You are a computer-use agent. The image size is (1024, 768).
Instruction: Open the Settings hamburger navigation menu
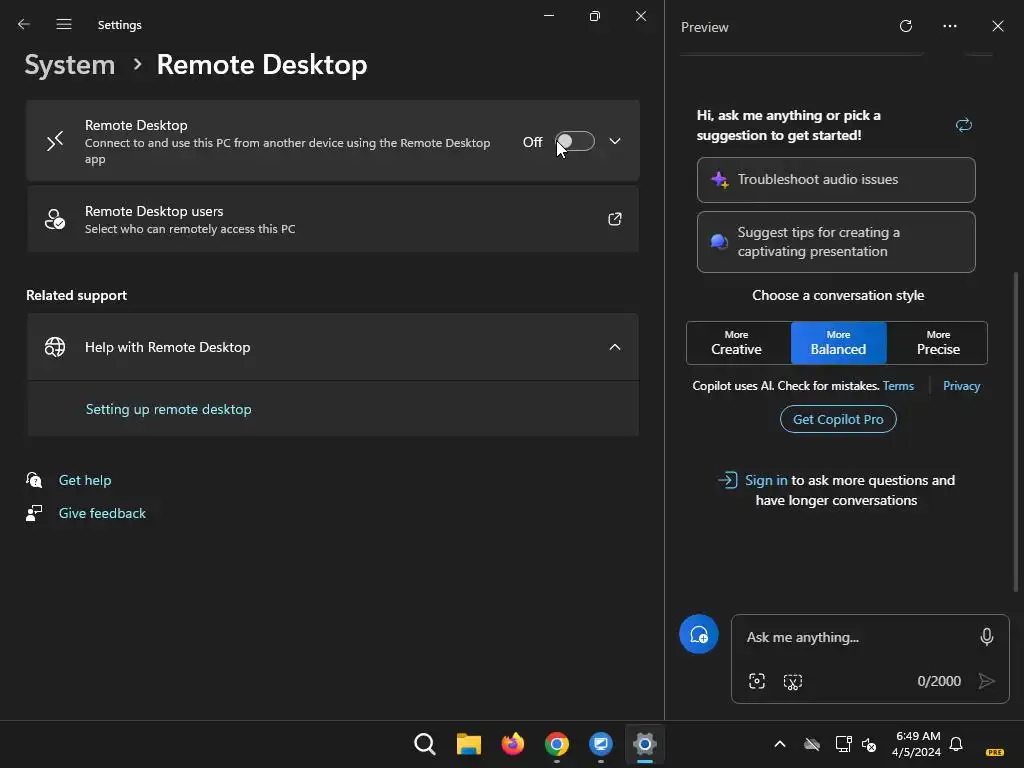pos(64,24)
